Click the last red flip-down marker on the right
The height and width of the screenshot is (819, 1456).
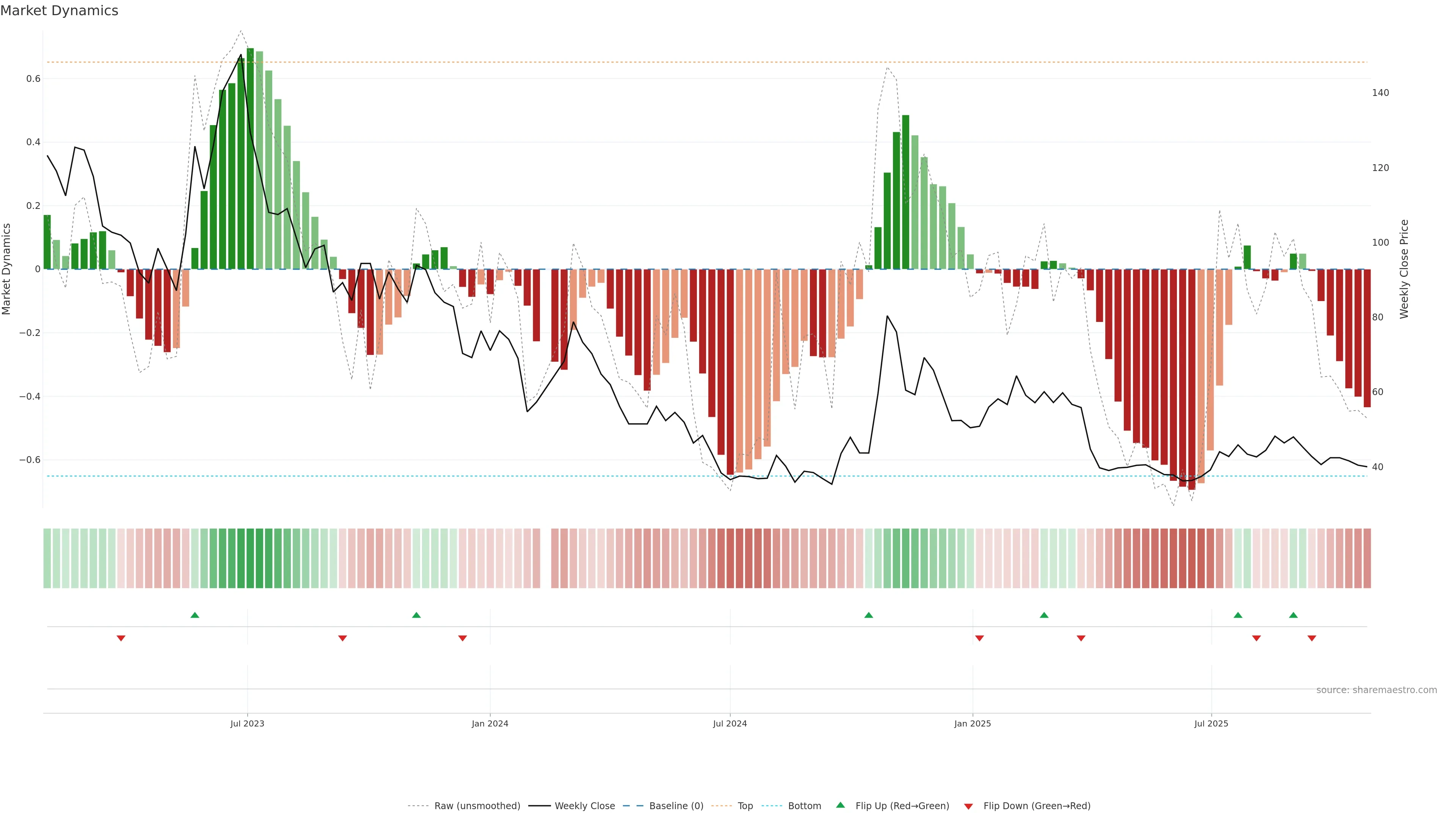point(1312,638)
